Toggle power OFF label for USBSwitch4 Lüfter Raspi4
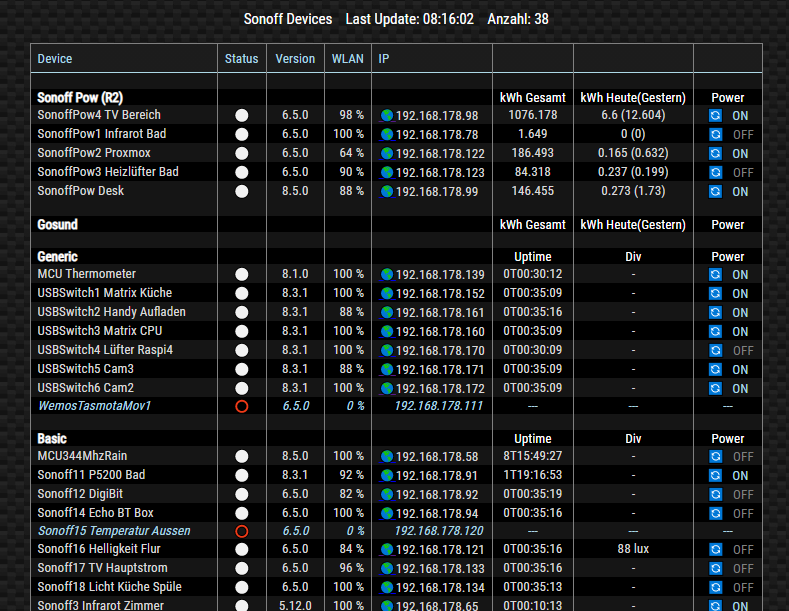Viewport: 789px width, 611px height. coord(743,351)
